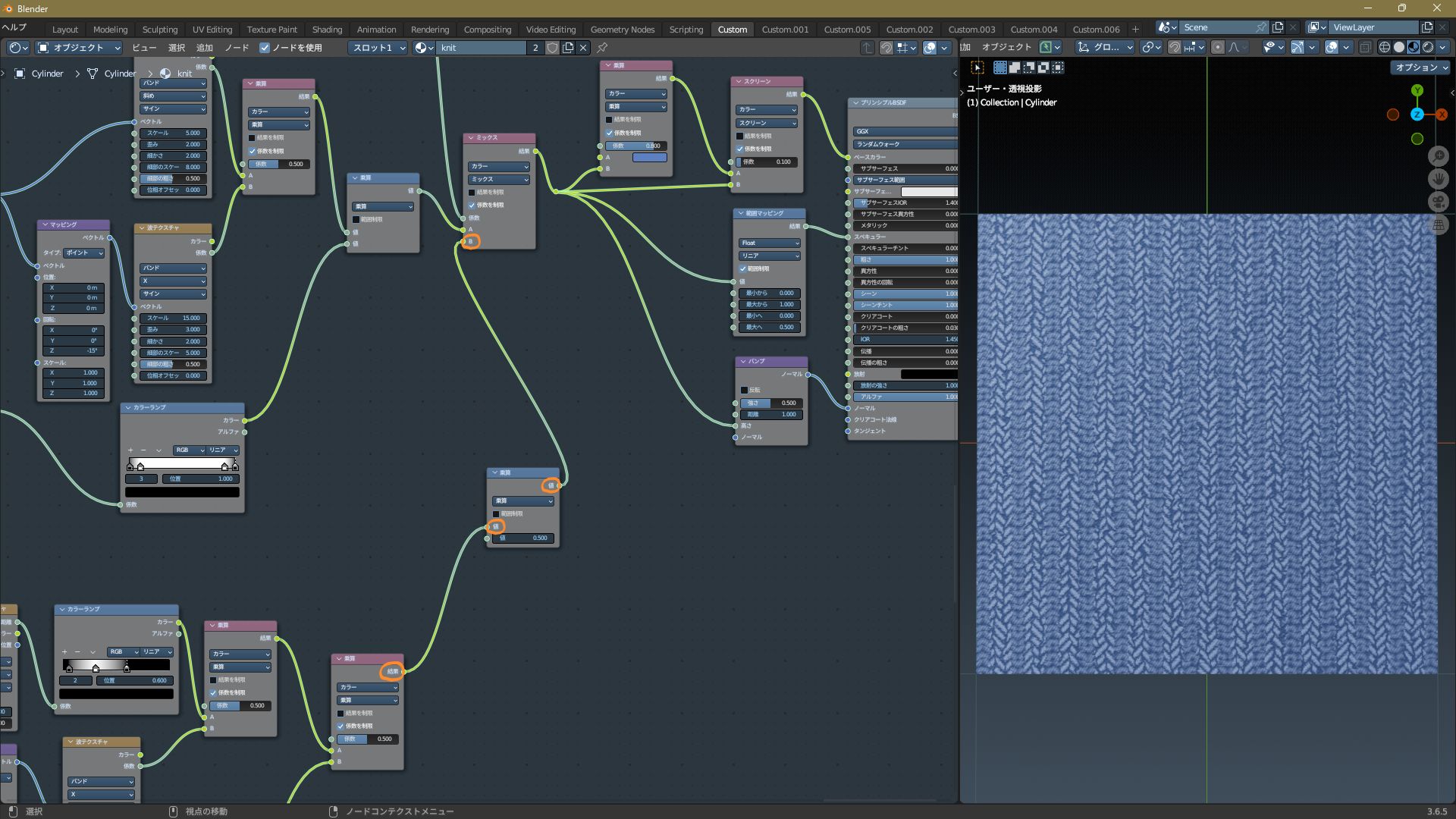Click the zoom magnifier viewport gizmo
Screen dimensions: 1456x819
(x=1438, y=156)
